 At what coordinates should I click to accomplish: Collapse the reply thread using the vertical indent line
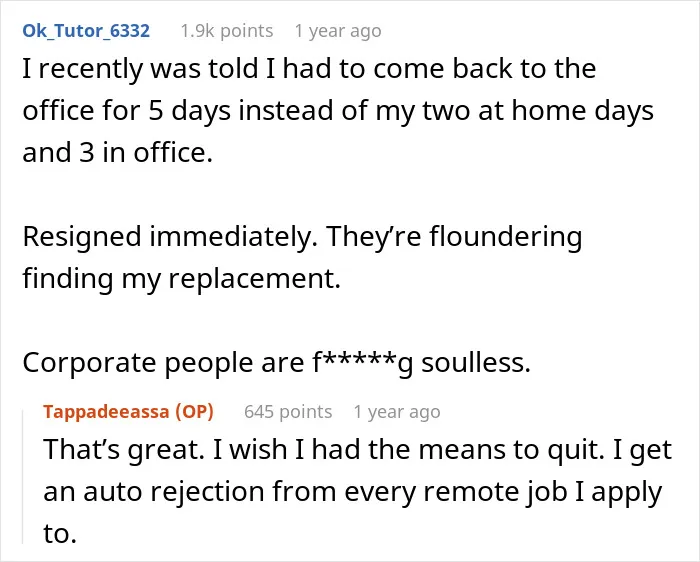(x=23, y=477)
